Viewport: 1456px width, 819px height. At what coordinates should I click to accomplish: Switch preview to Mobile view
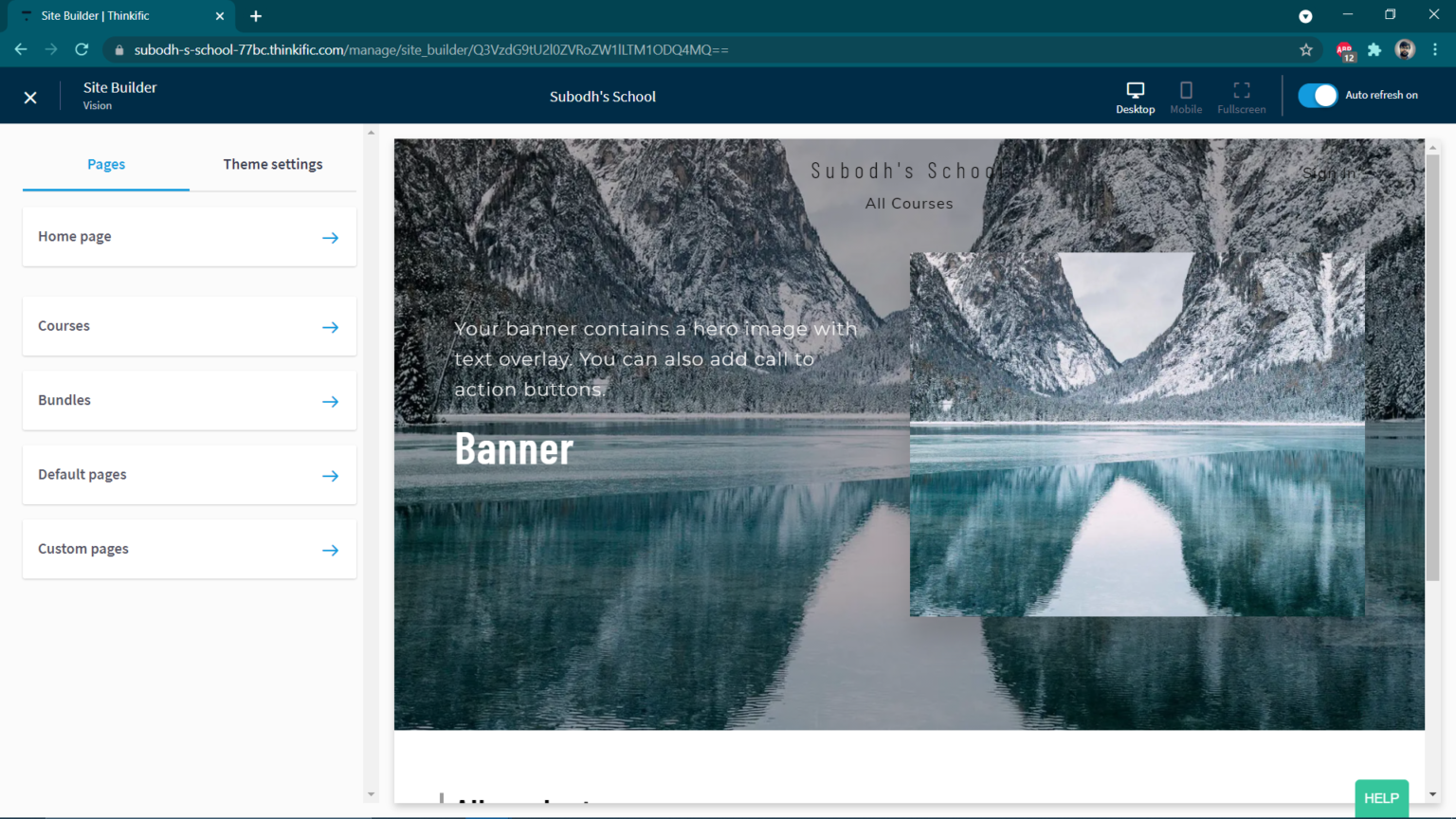pyautogui.click(x=1185, y=97)
